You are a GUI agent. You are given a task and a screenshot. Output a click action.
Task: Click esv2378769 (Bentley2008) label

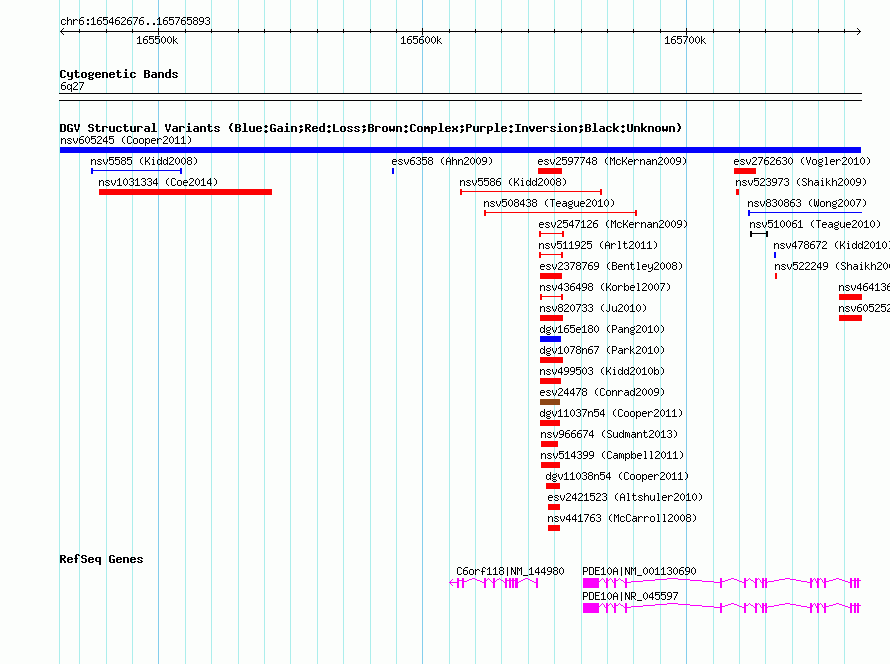coord(611,266)
